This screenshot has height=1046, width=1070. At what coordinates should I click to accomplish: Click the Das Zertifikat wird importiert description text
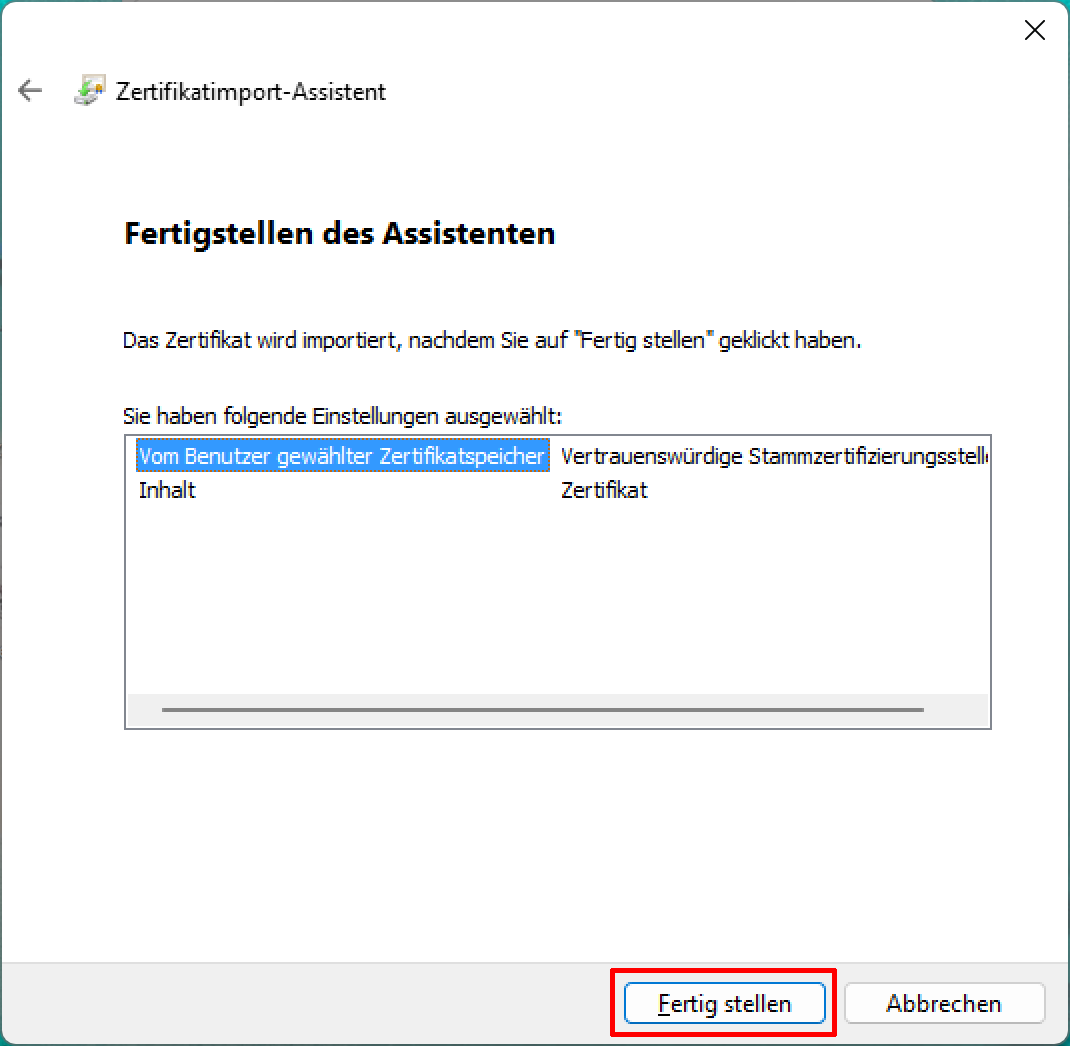point(491,340)
